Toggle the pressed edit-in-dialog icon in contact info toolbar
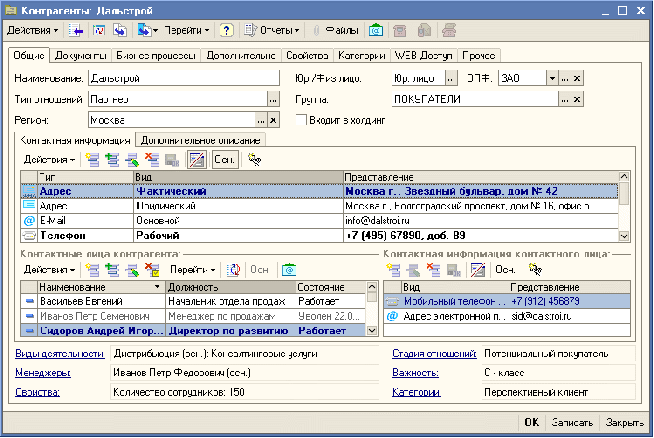Screen dimensions: 654x438 196,160
